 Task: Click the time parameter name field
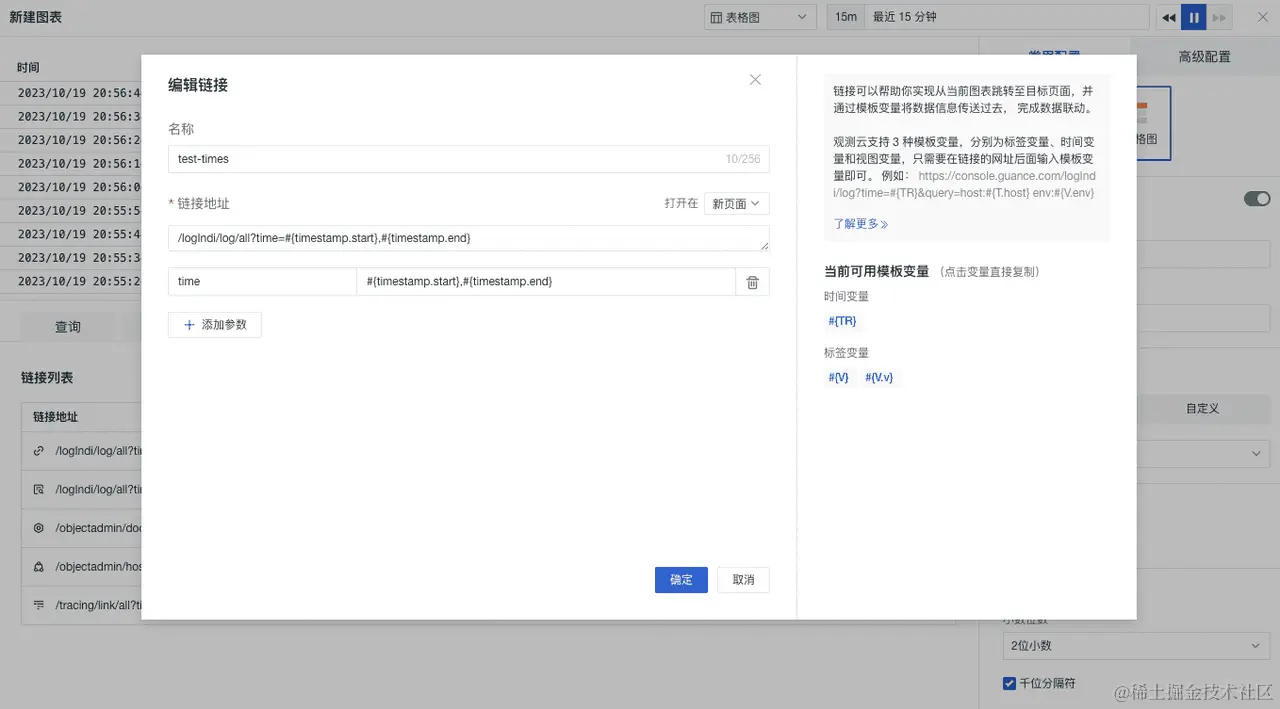[262, 282]
